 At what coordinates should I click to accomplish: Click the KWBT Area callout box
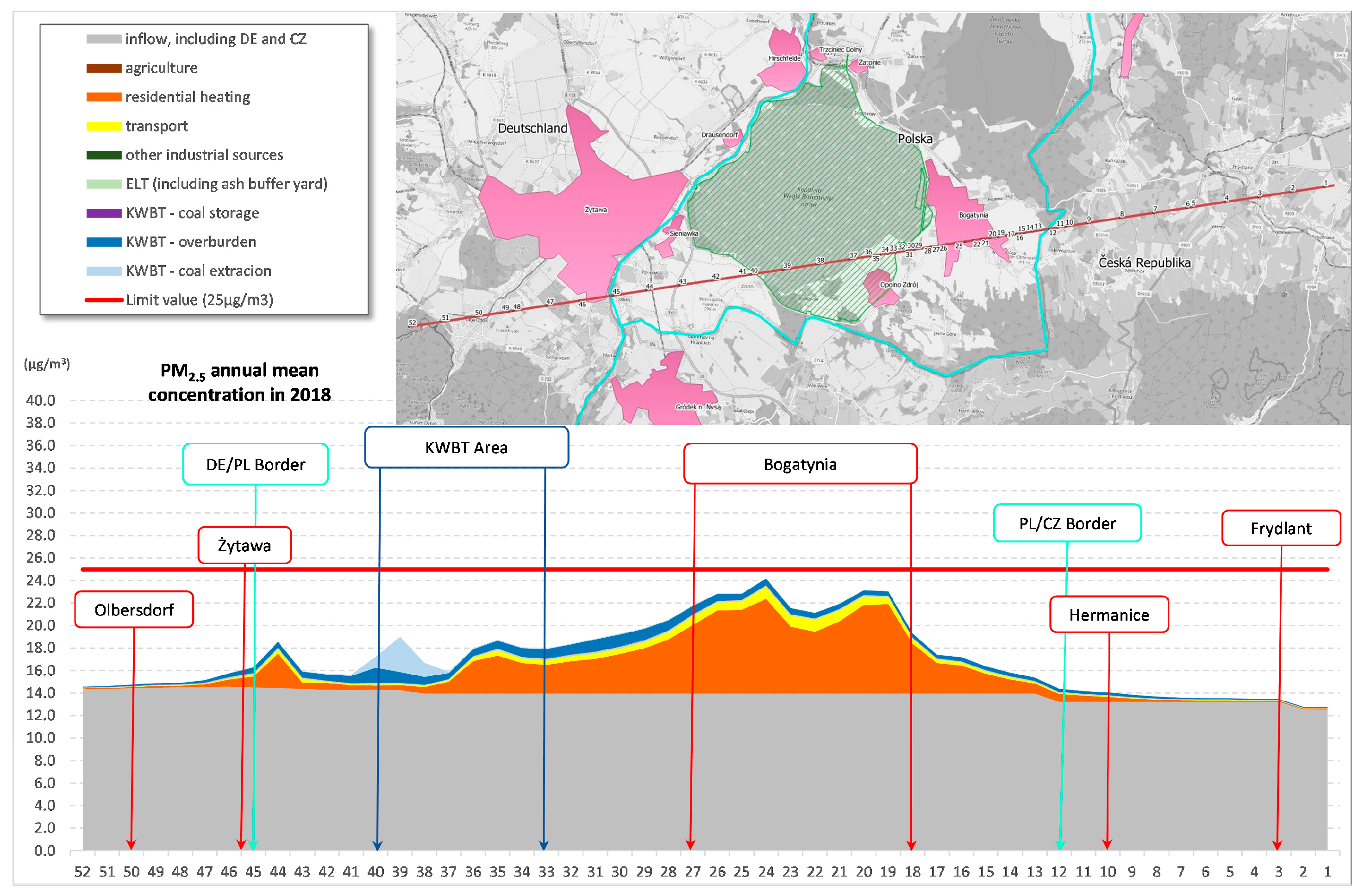(466, 448)
